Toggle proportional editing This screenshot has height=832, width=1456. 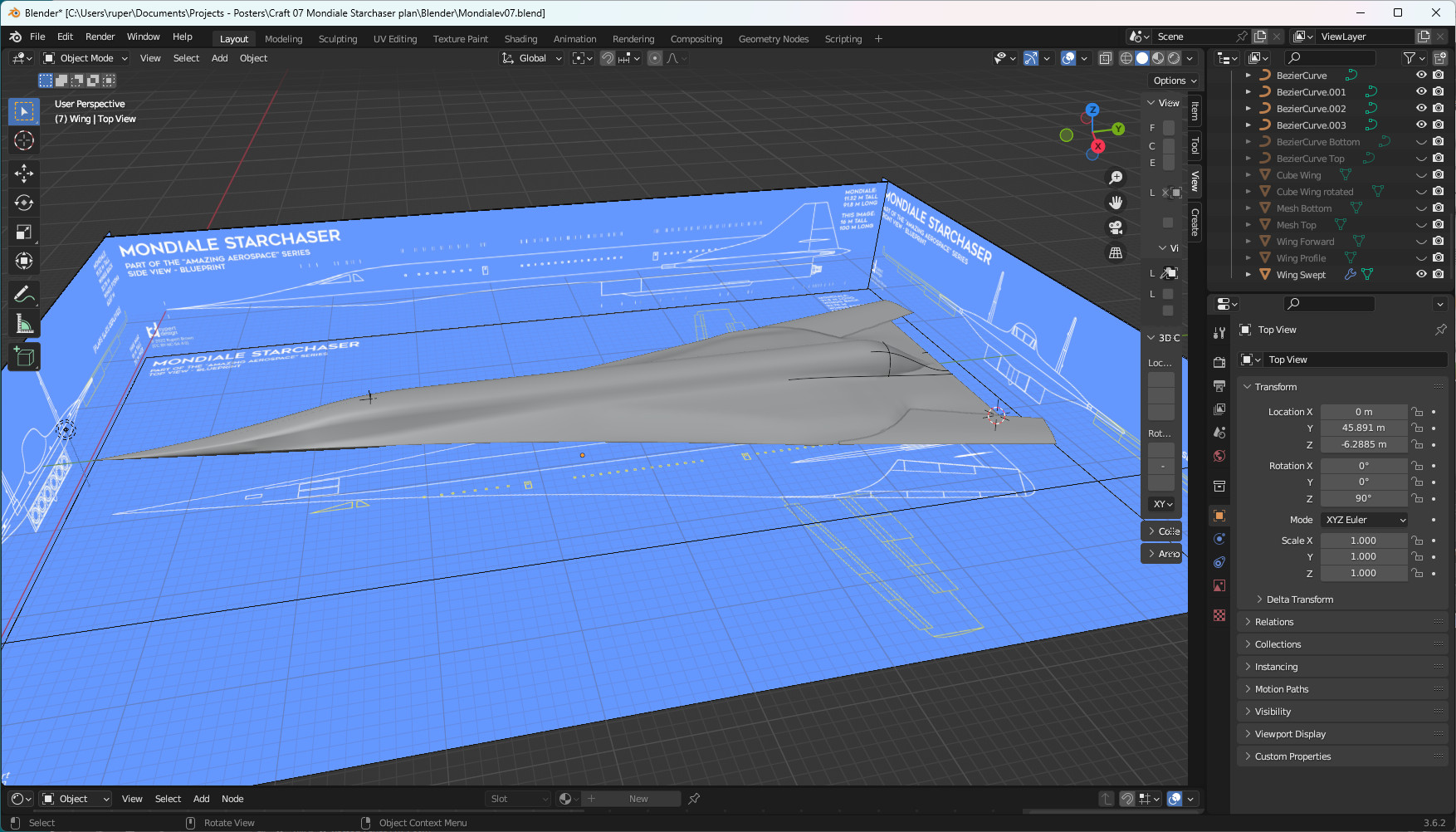pyautogui.click(x=655, y=58)
